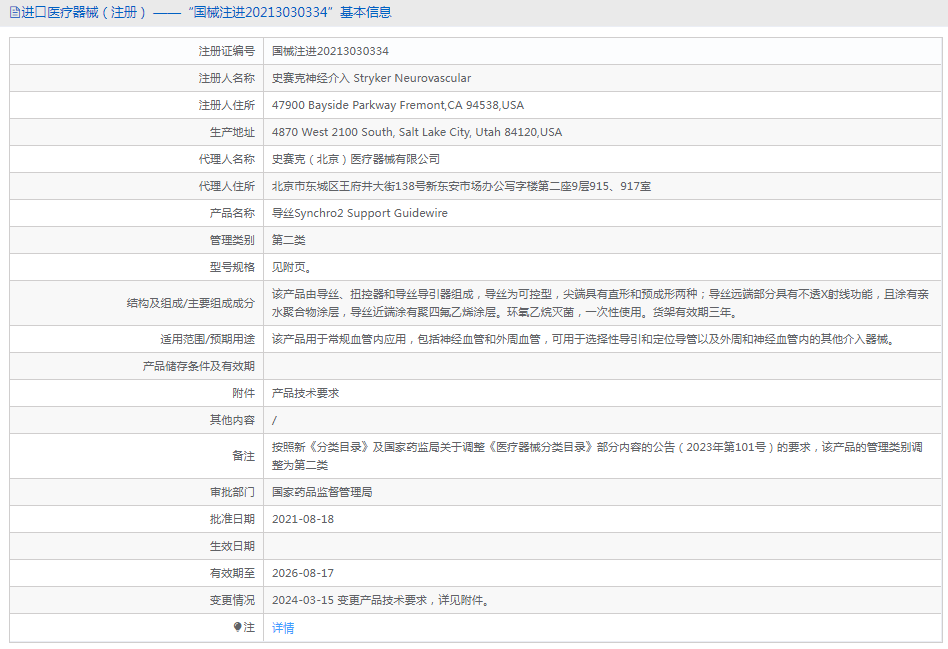Select intended use text 该产品用于常规血管内应用

[x=583, y=339]
